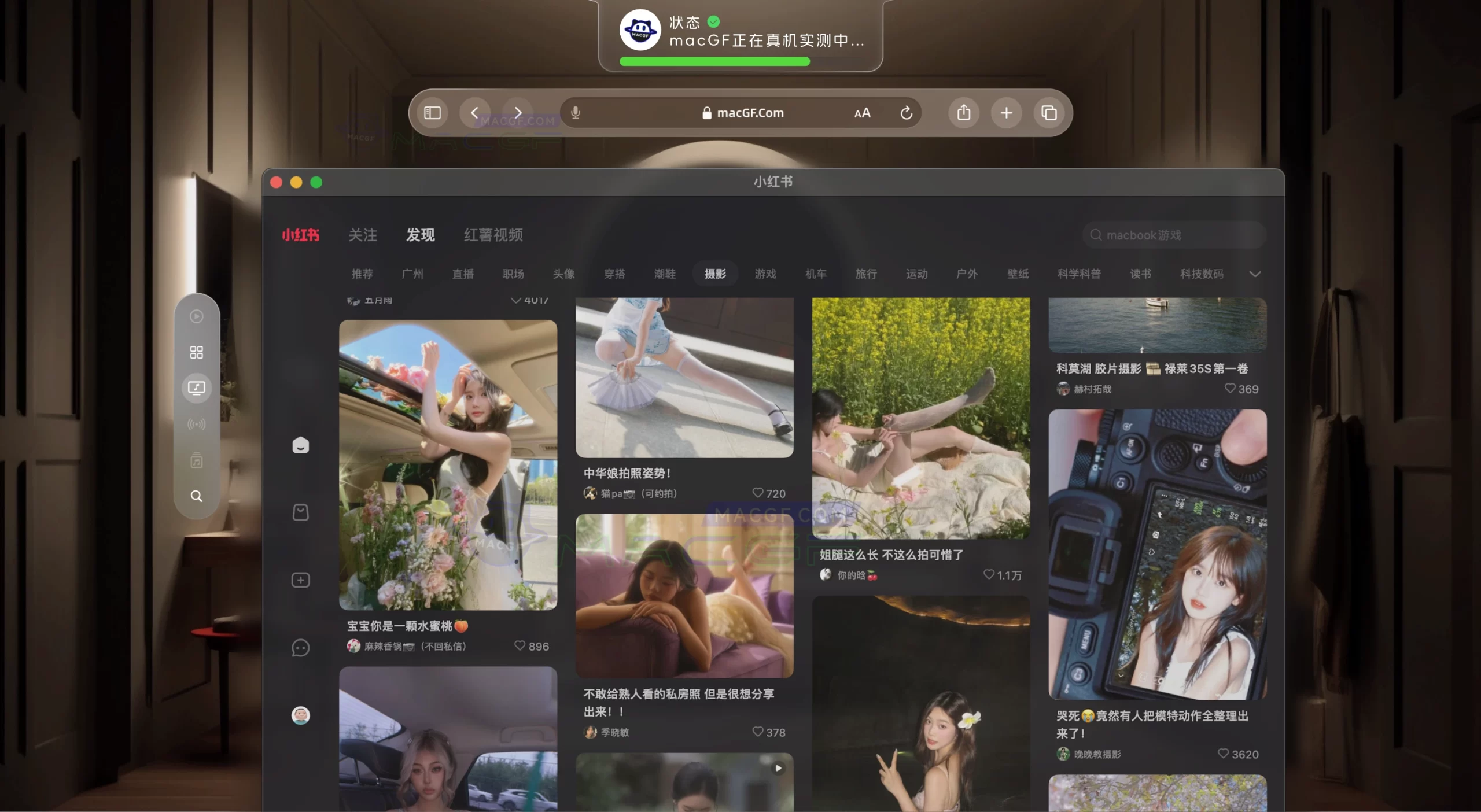
Task: Open author link 晚晚教摄影
Action: coord(1097,754)
